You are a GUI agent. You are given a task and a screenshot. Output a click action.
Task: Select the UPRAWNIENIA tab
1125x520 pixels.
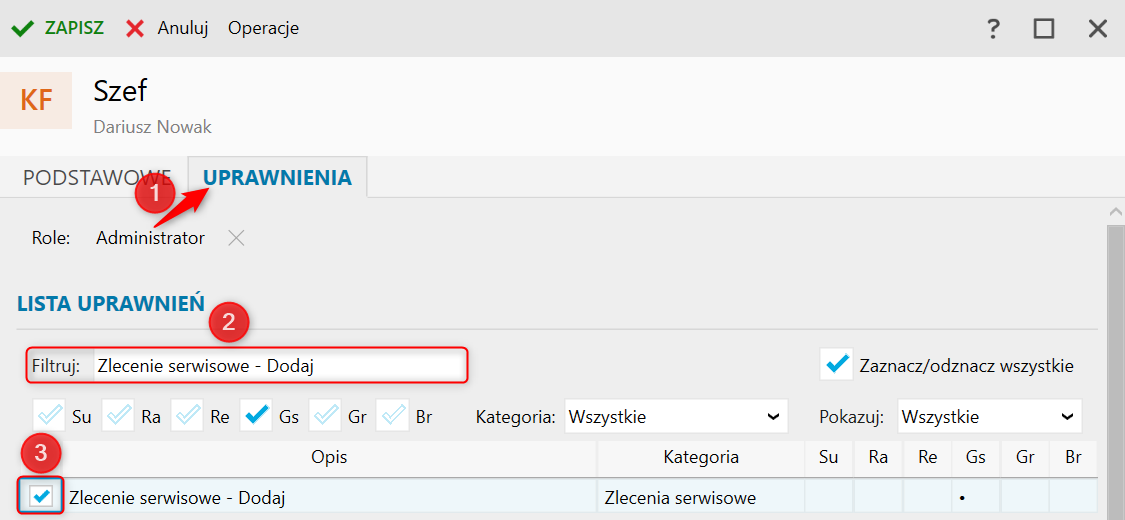point(277,178)
